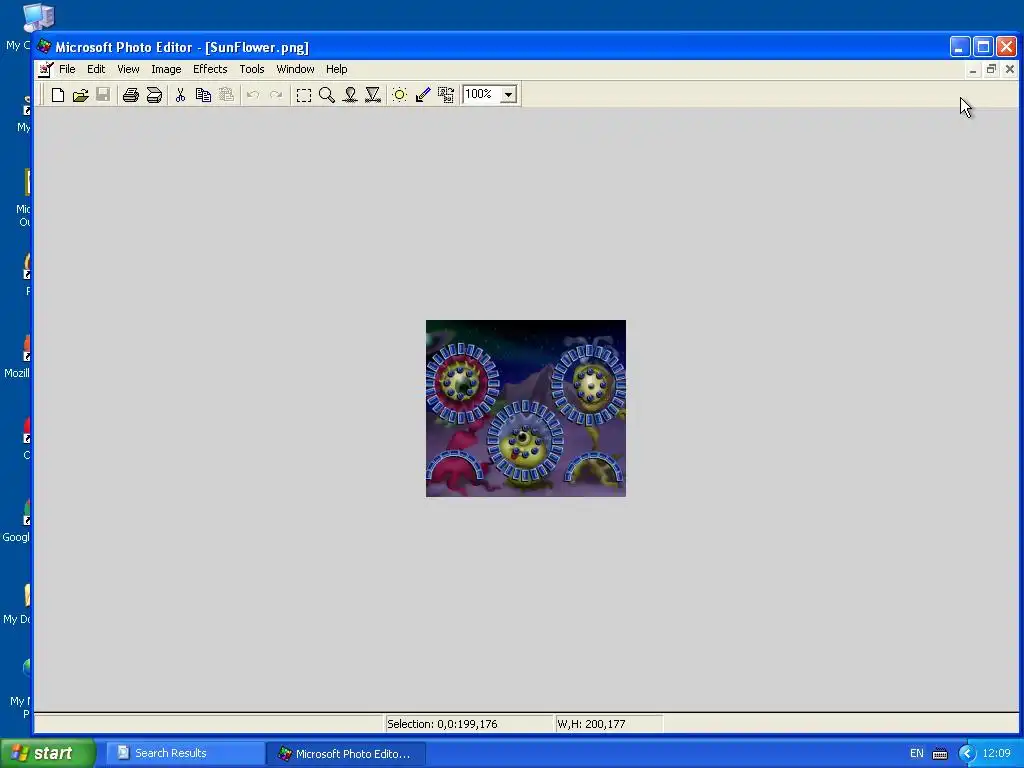Click the SunFlower.png image on the canvas
1024x768 pixels.
click(x=526, y=408)
